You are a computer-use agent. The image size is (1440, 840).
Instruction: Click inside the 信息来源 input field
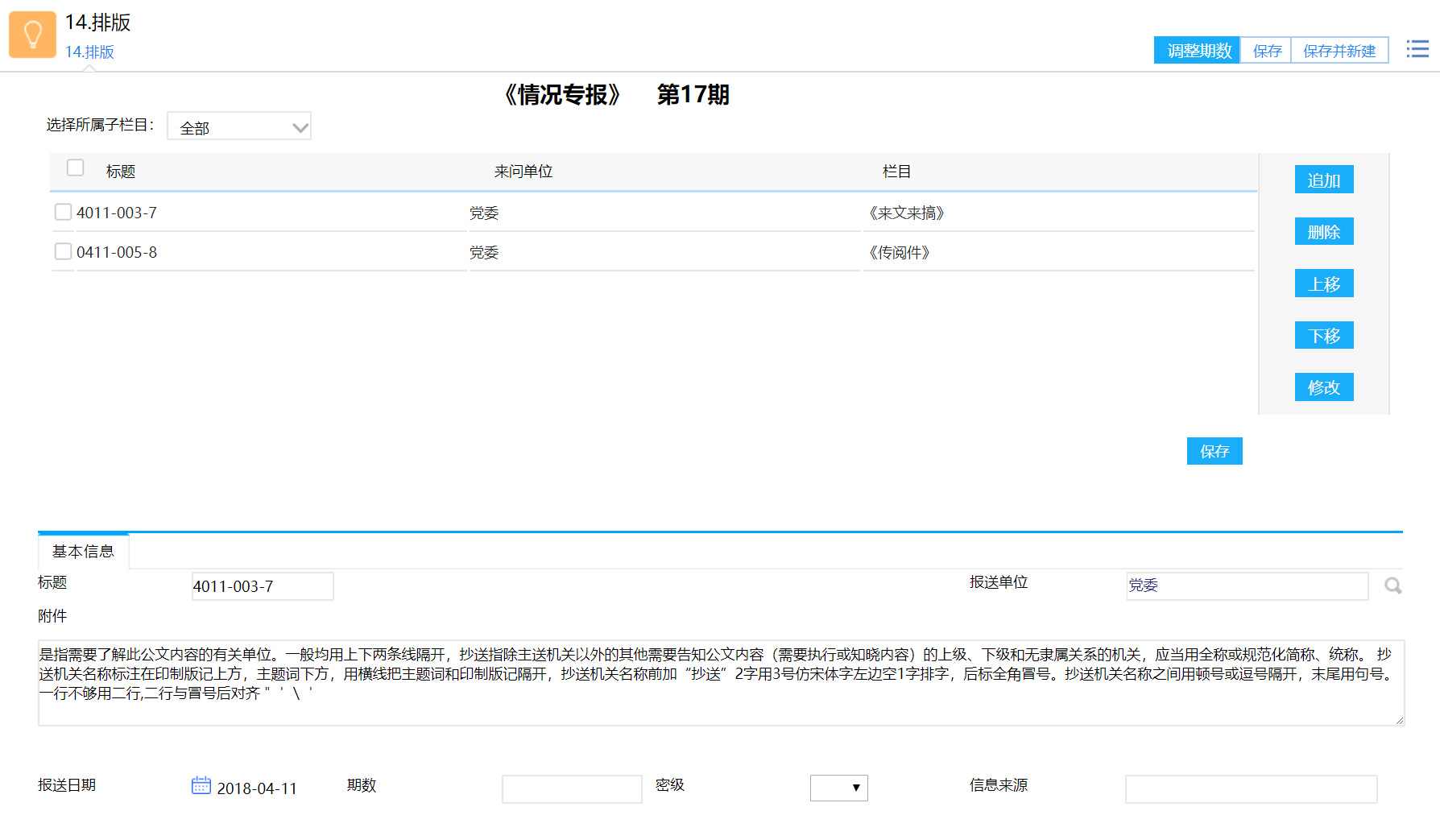(x=1251, y=789)
